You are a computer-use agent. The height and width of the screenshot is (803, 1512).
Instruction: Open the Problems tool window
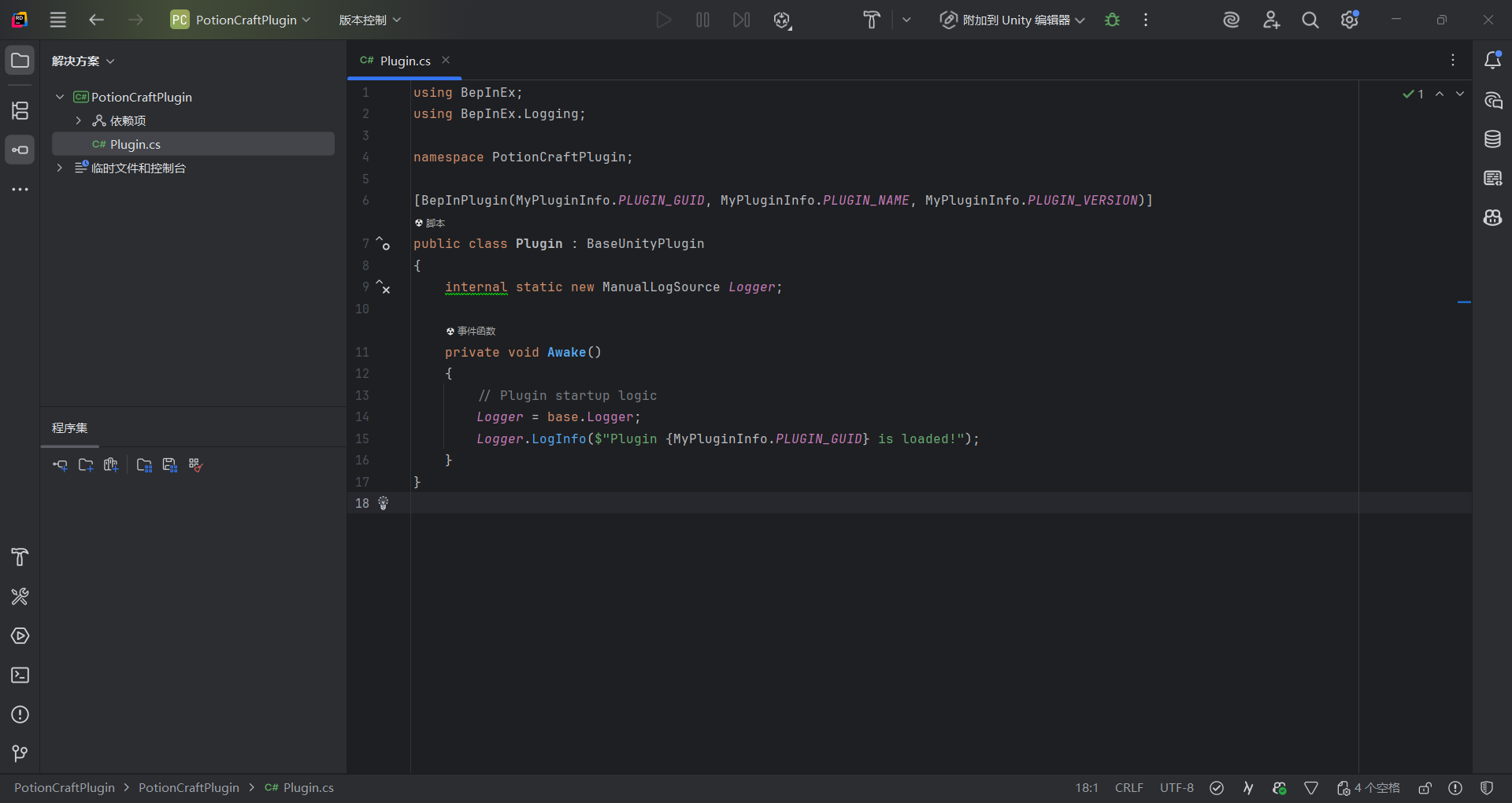20,715
